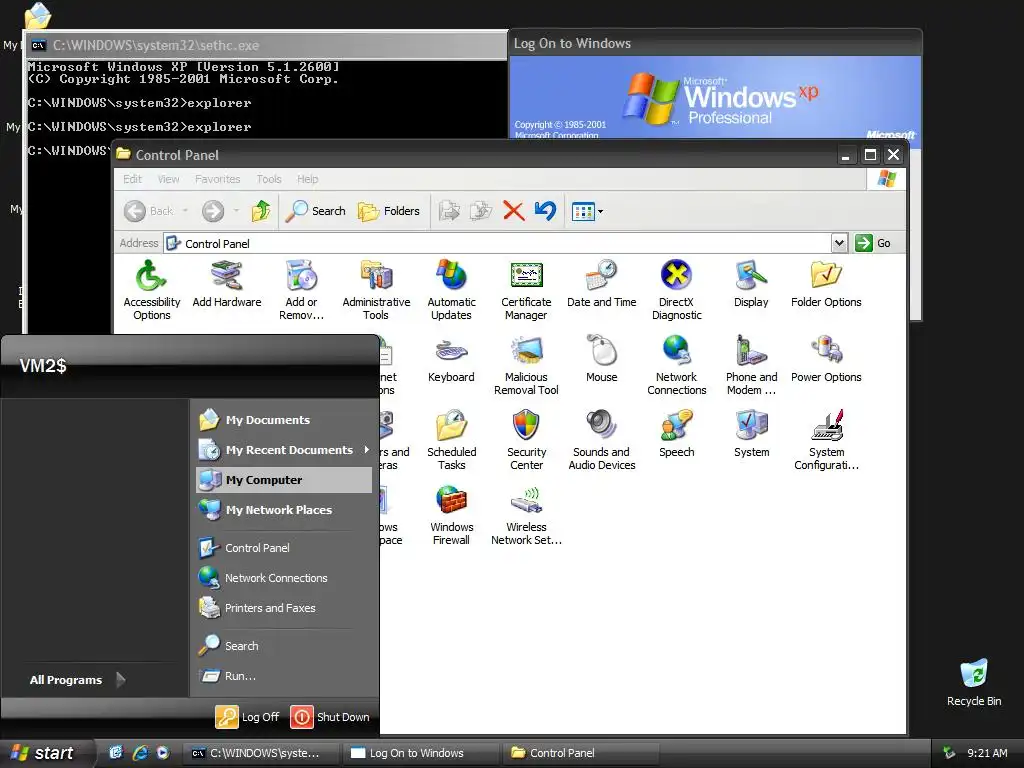Open Automatic Updates icon

pos(451,291)
